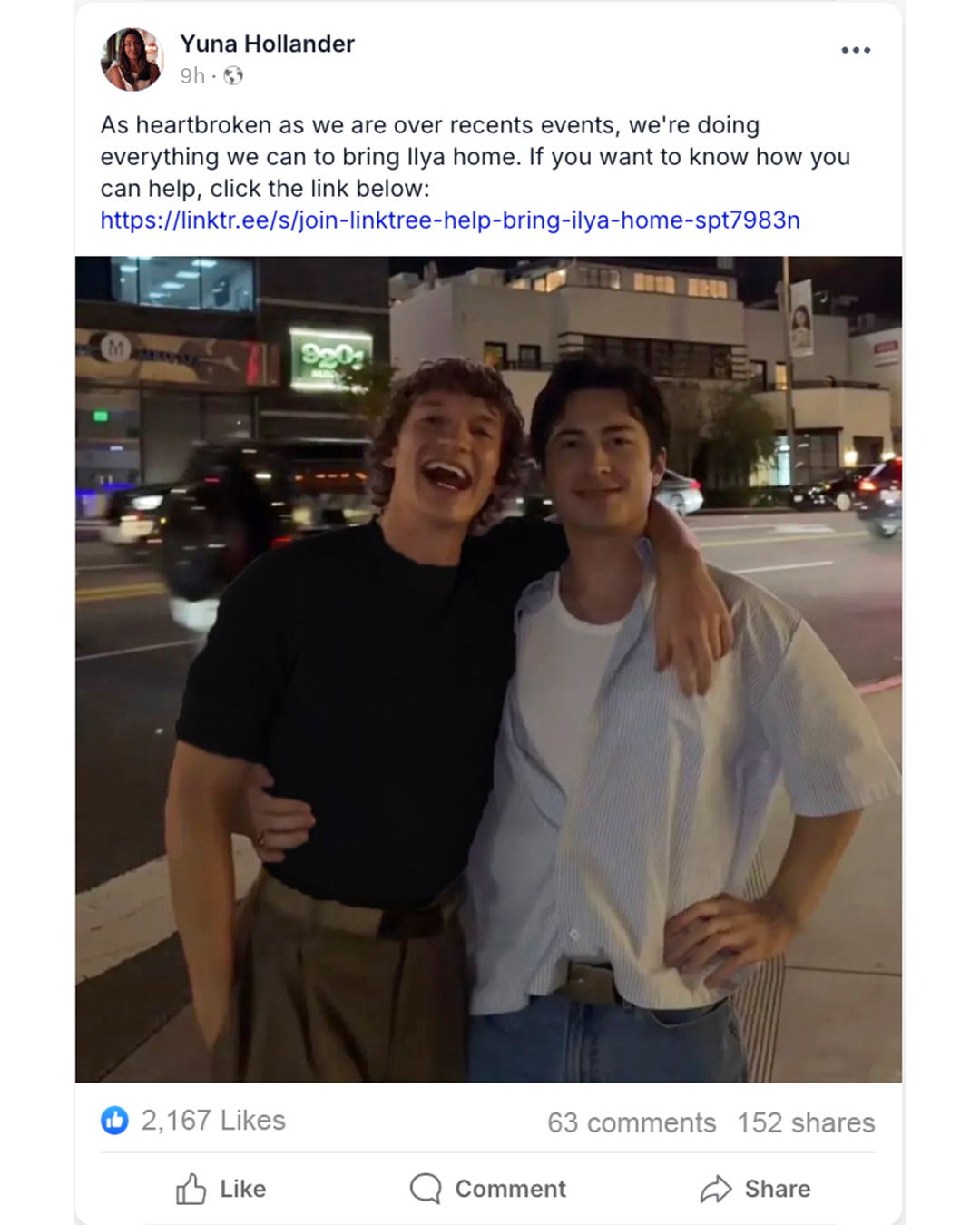This screenshot has width=980, height=1225.
Task: Click the thumbs-up outline Like icon
Action: [191, 1189]
